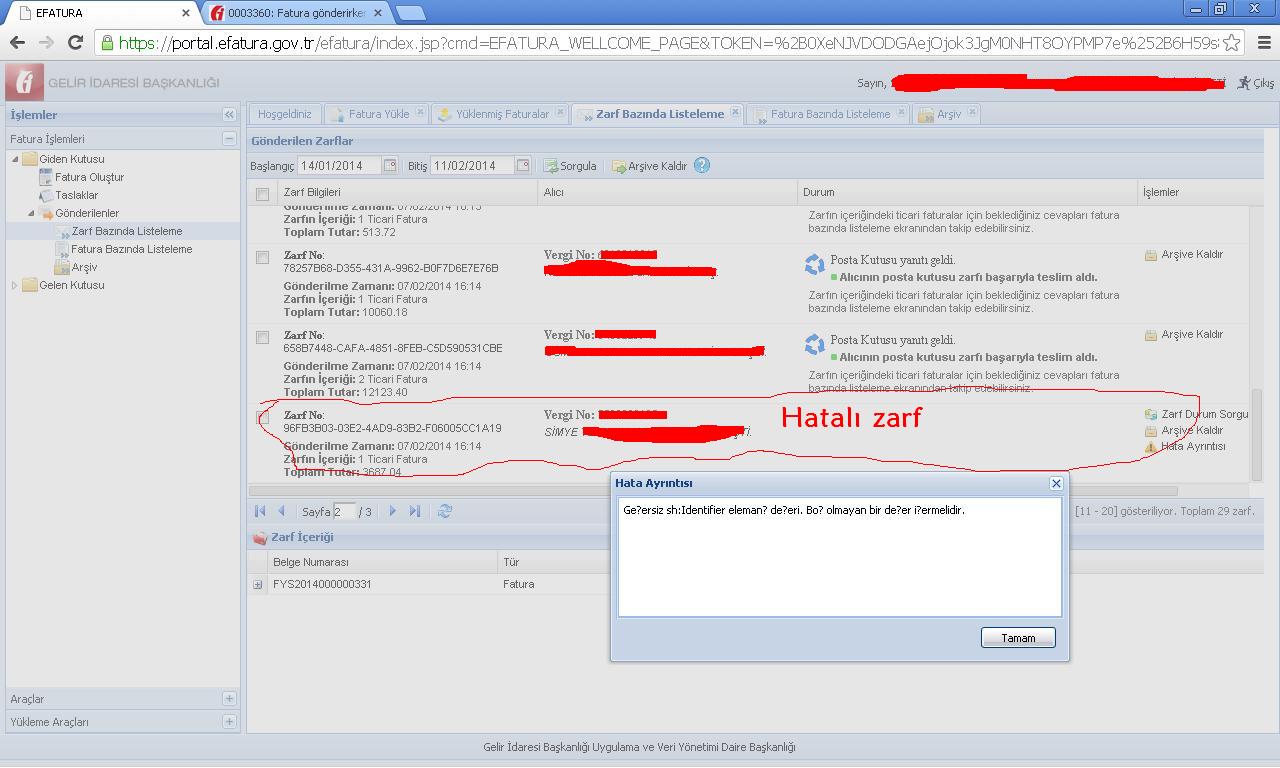Reload the page with browser refresh

(x=75, y=42)
